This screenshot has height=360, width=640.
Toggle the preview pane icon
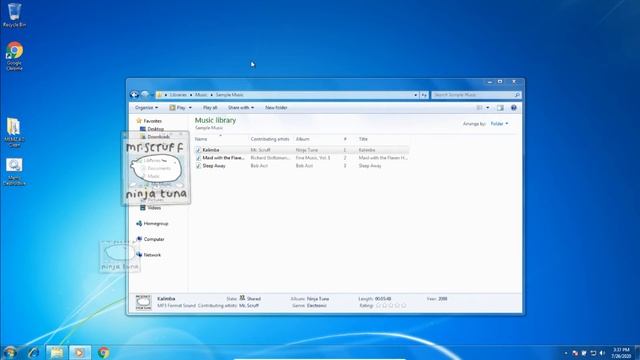coord(500,108)
